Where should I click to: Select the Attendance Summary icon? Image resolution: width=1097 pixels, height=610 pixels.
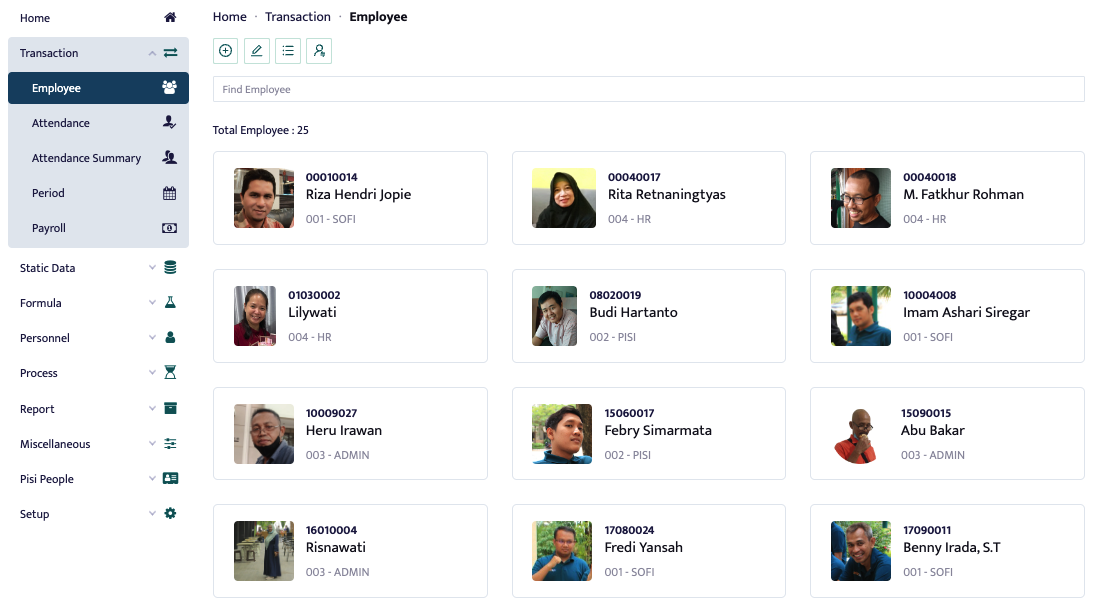tap(170, 157)
